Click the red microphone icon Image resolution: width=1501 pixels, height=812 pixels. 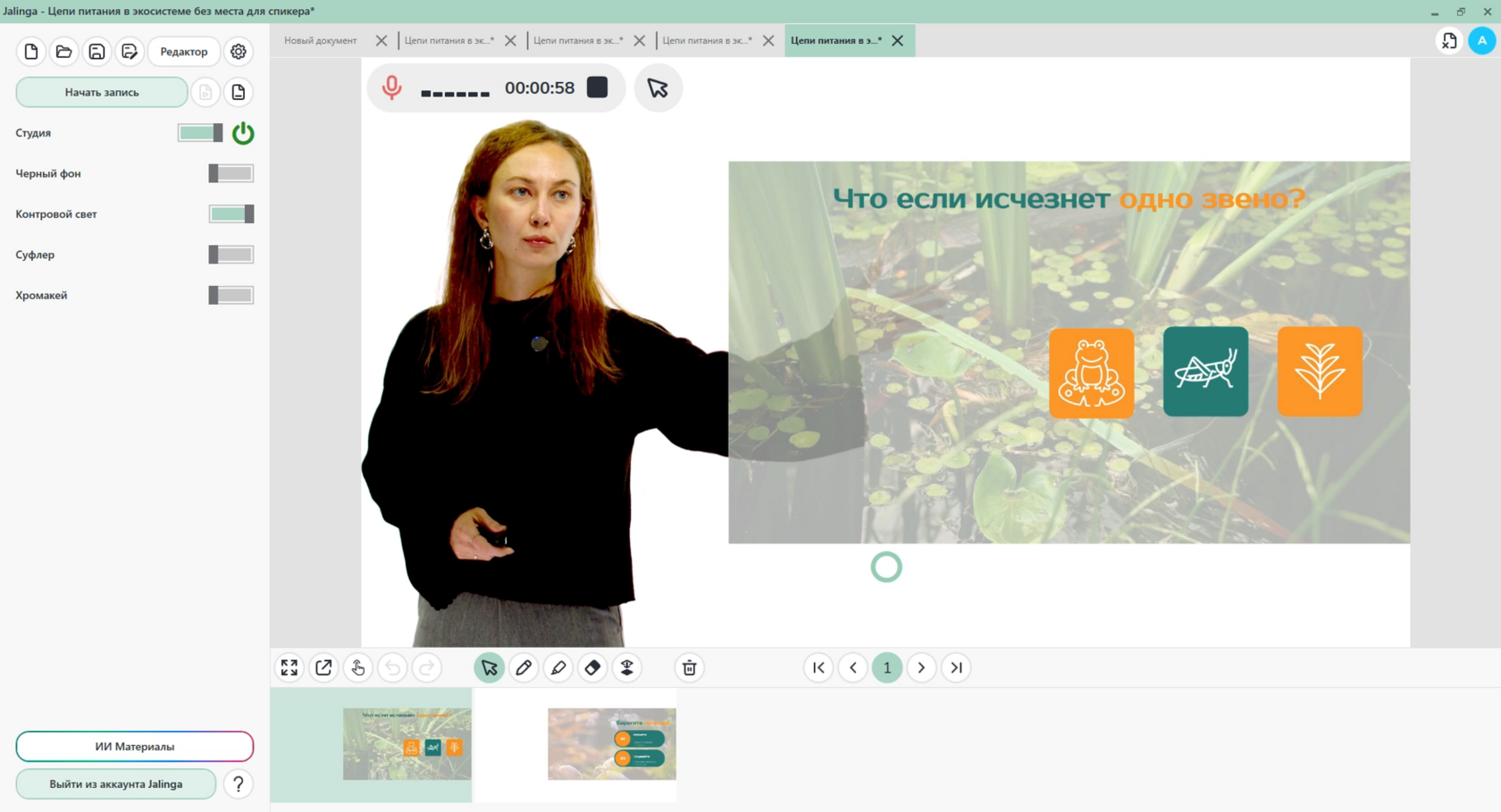[x=391, y=88]
